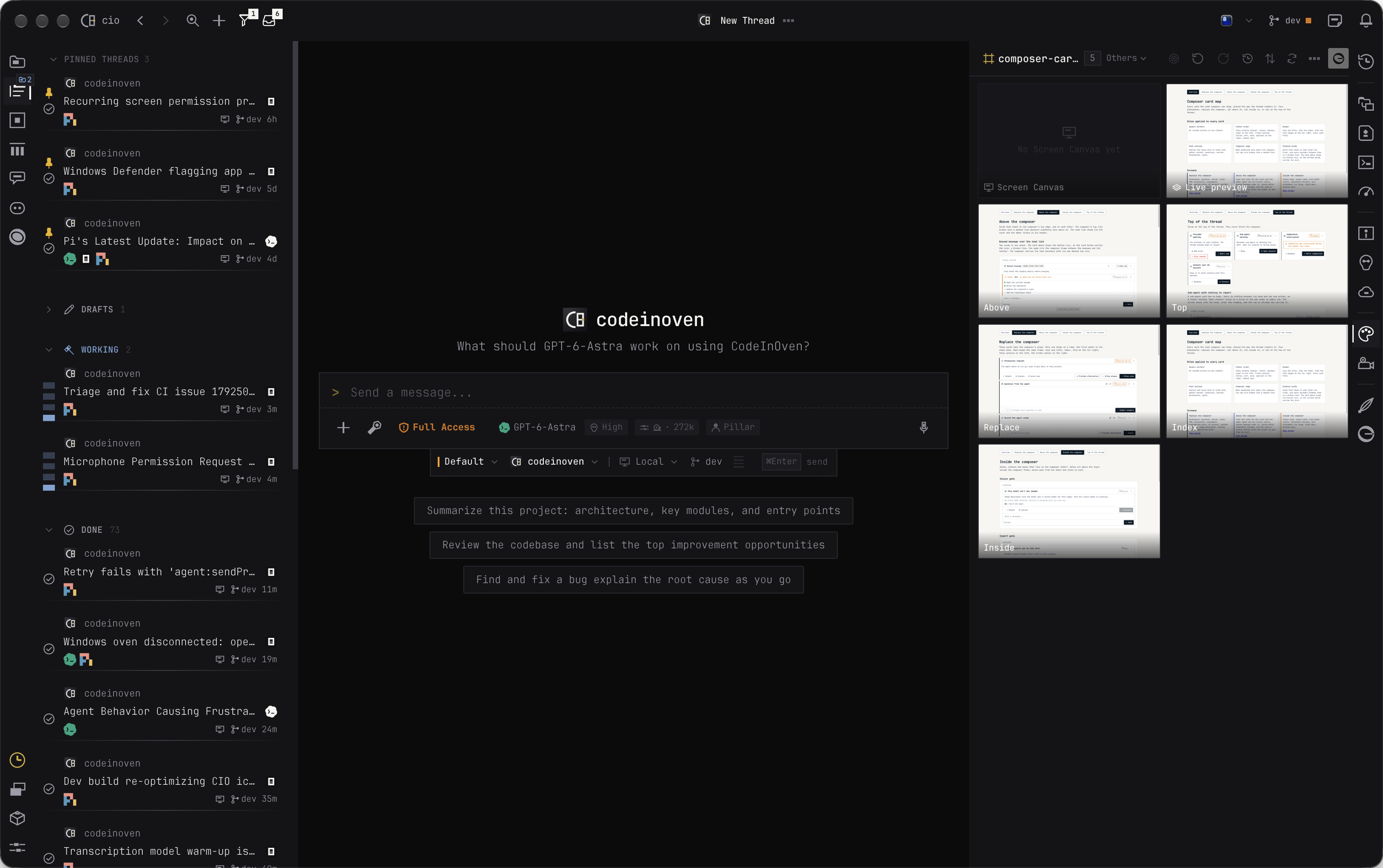Open the codeinoven project dropdown below composer
1383x868 pixels.
(555, 461)
